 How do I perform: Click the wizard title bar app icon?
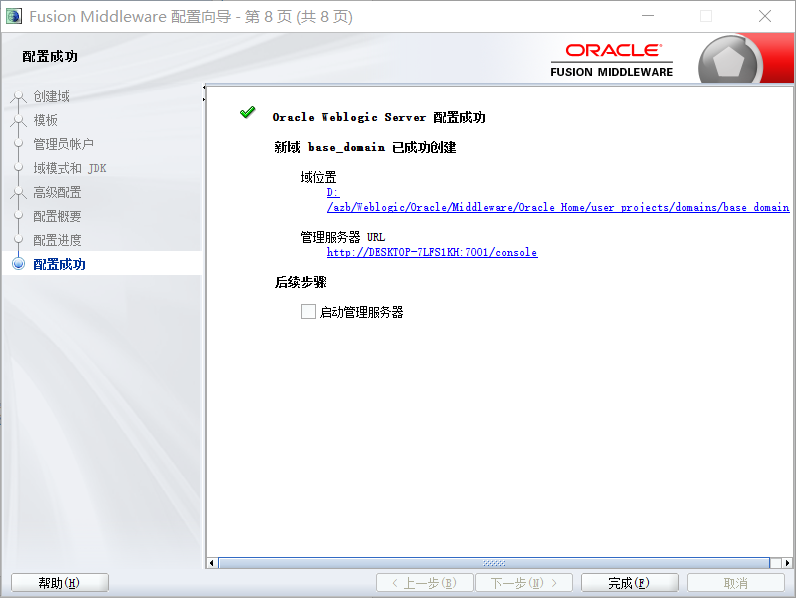point(14,16)
